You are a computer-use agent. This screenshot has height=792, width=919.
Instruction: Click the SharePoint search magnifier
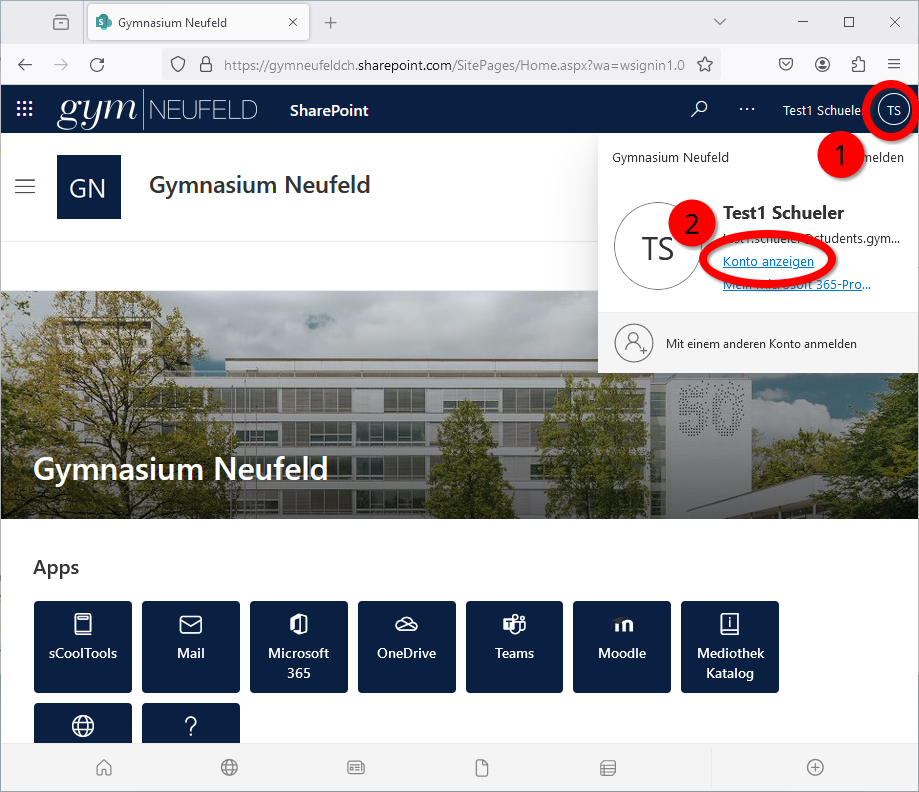(x=699, y=110)
